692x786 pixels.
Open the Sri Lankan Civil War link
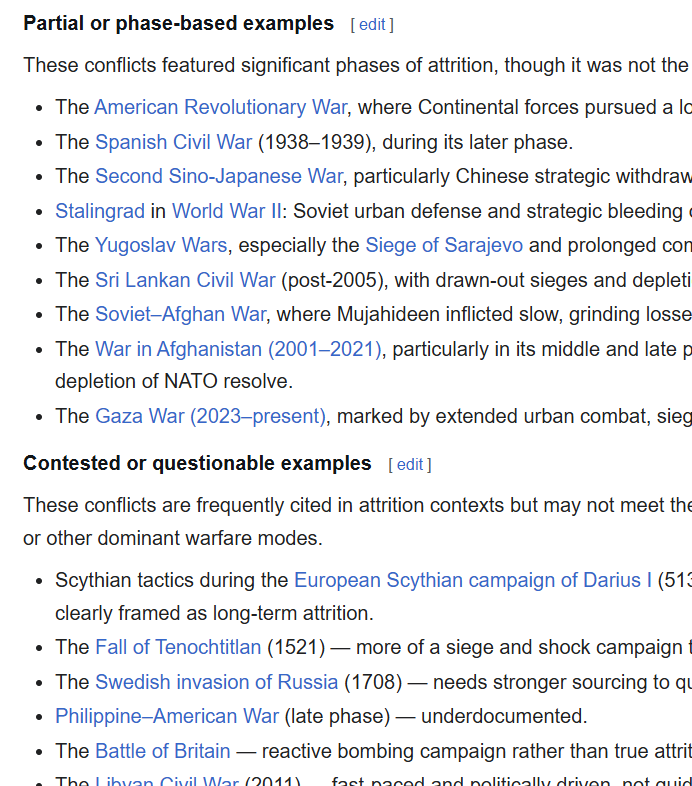coord(185,280)
